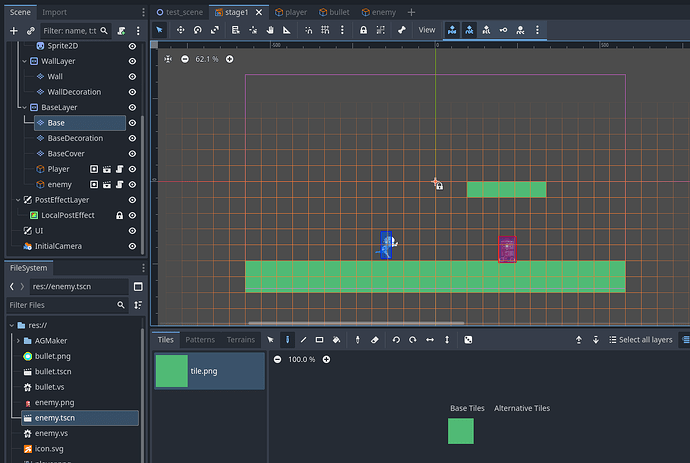Toggle visibility of the InitialCamera node
This screenshot has height=463, width=690.
[x=132, y=246]
